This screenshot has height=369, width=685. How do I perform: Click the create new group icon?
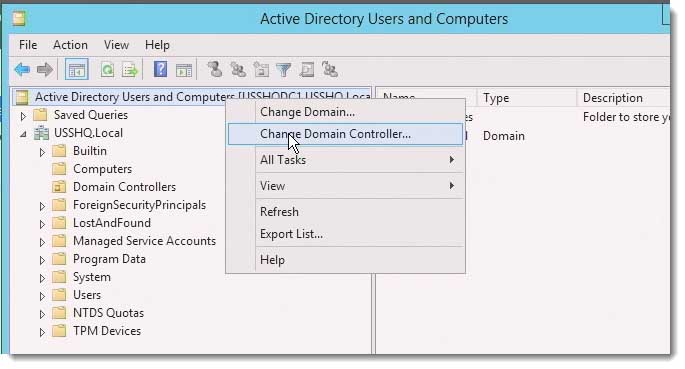(238, 69)
